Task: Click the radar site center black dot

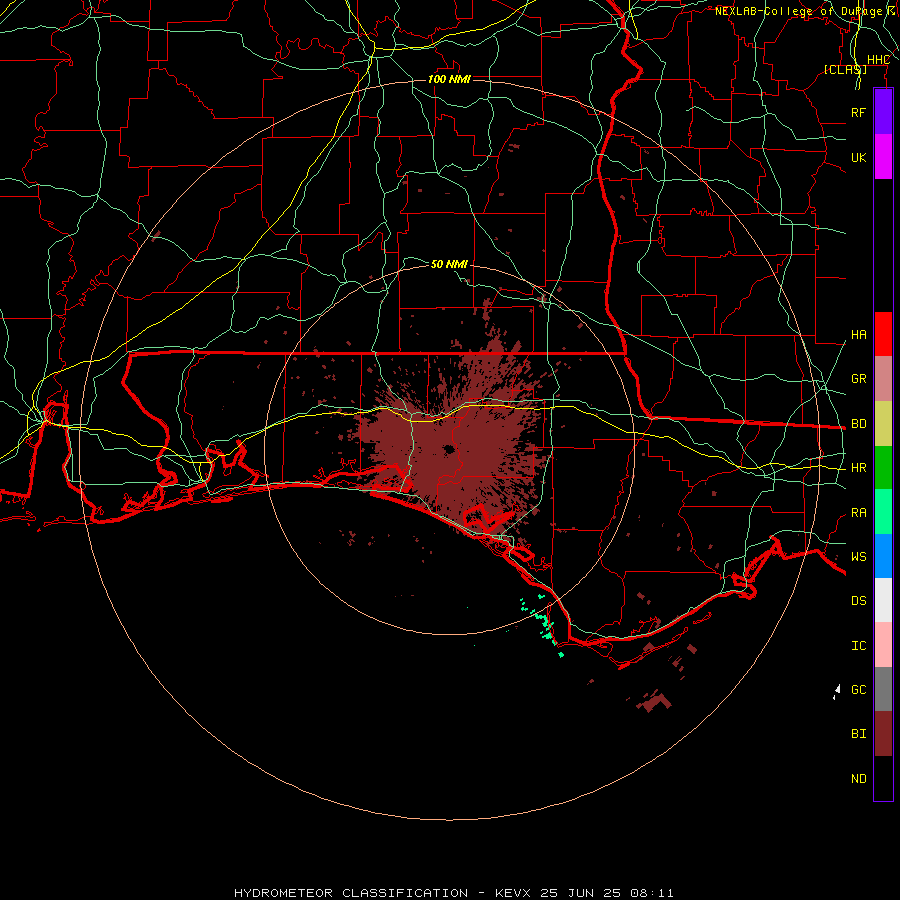Action: [x=448, y=449]
